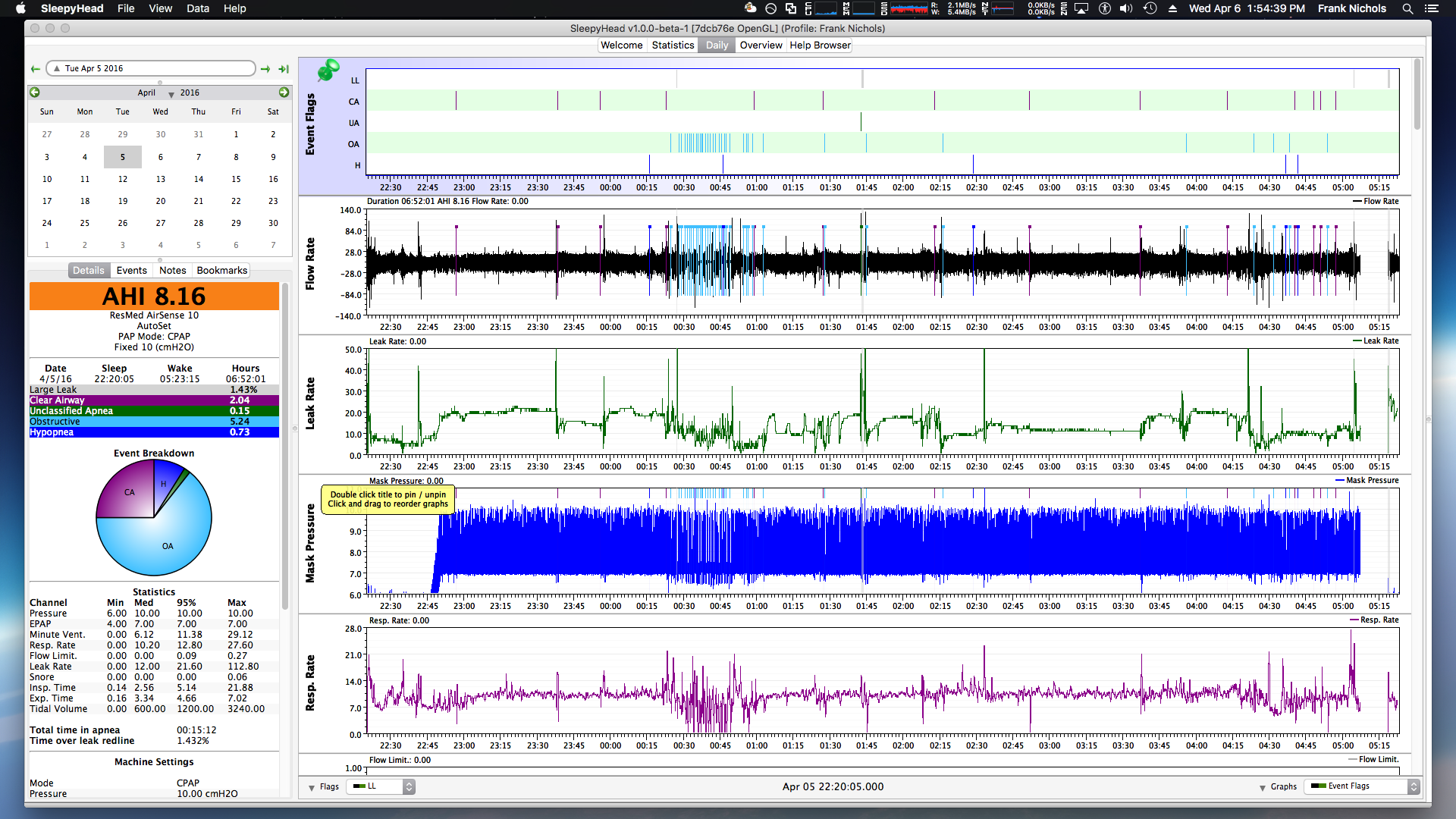Click the volume icon in menu bar
Viewport: 1456px width, 819px height.
[x=1126, y=8]
